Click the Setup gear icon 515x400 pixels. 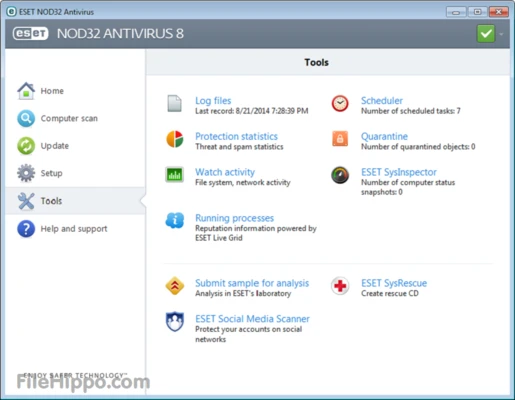pyautogui.click(x=26, y=173)
